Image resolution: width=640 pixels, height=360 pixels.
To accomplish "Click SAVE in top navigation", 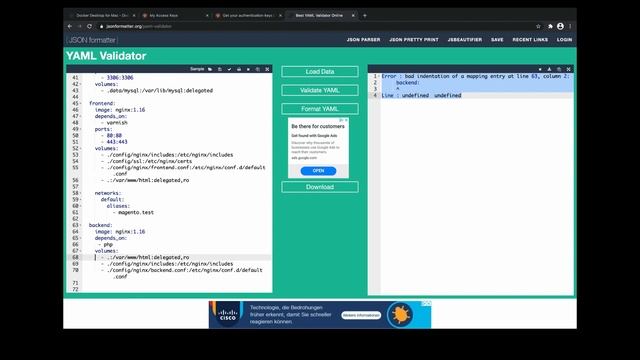I will click(497, 40).
